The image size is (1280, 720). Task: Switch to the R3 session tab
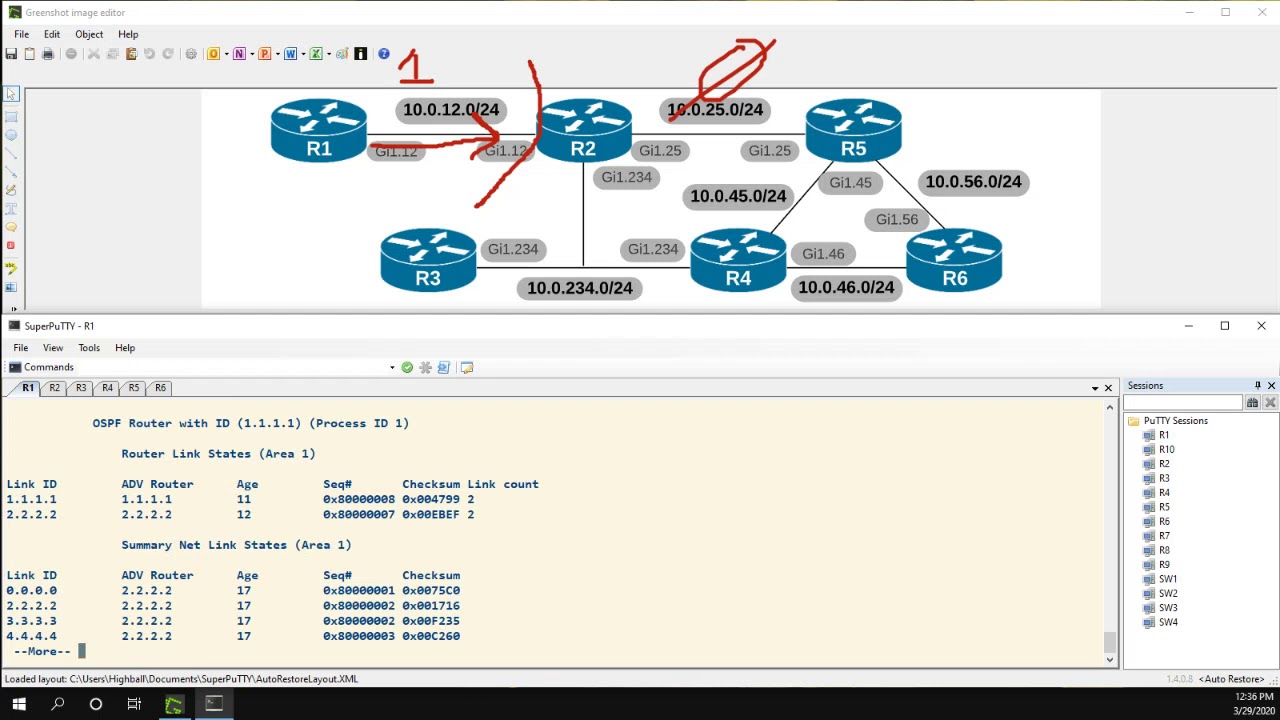point(81,388)
